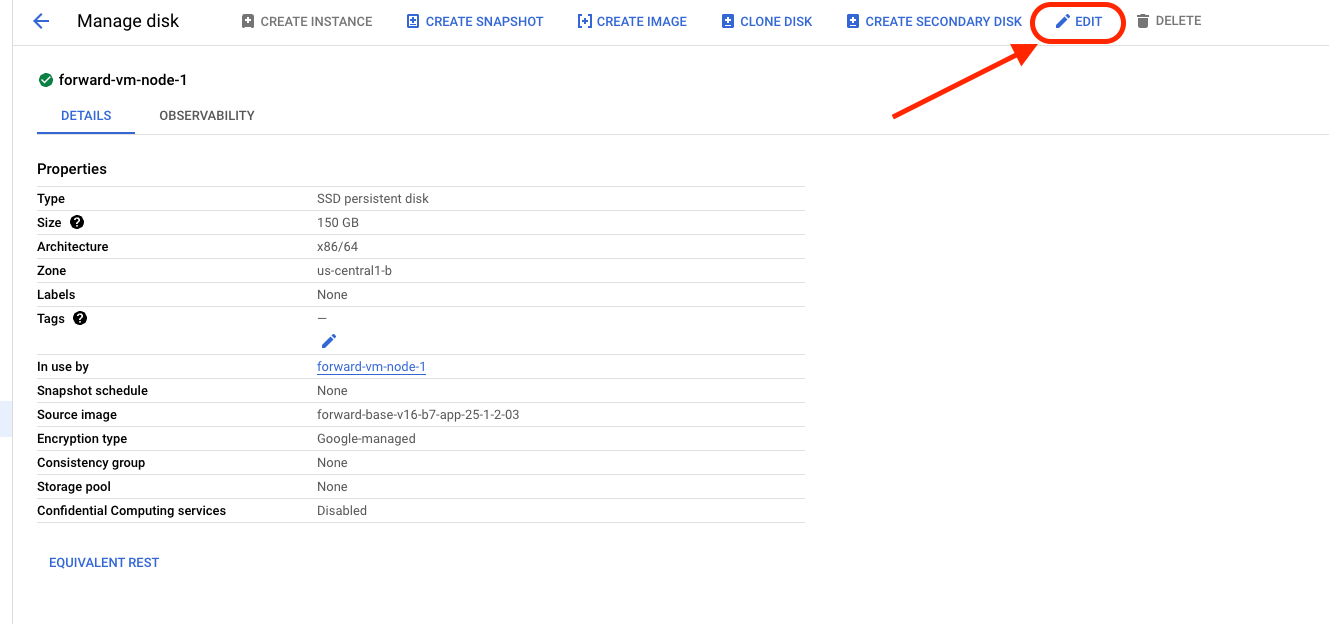Click the source image value text
Viewport: 1329px width, 624px height.
(x=418, y=415)
